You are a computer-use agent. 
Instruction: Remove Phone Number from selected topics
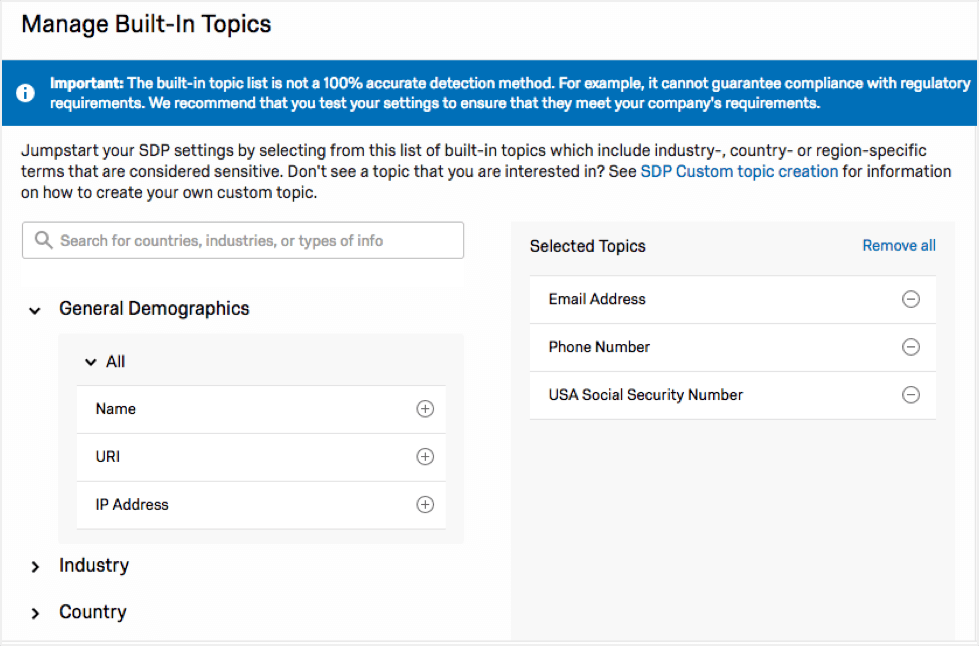pos(911,347)
